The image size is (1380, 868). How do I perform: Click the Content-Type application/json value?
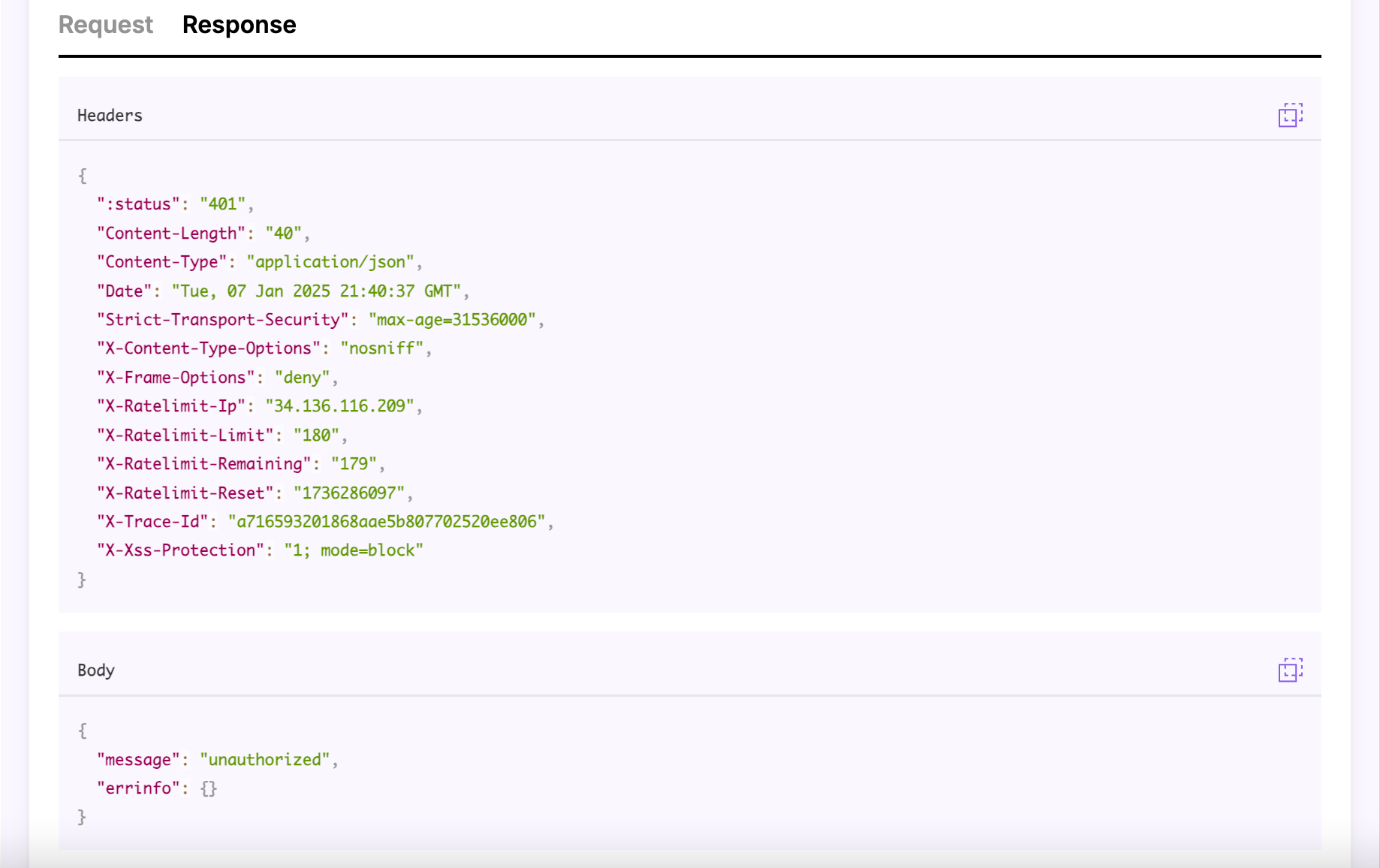(332, 261)
